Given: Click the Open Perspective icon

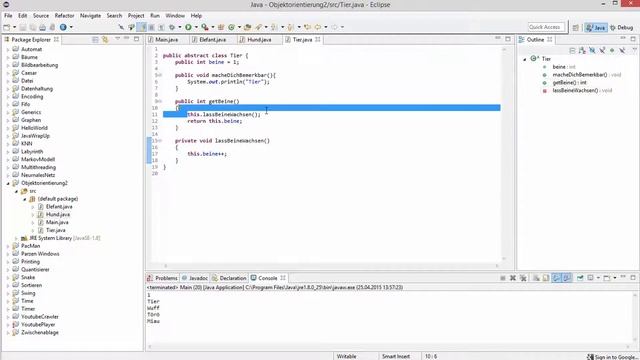Looking at the screenshot, I should tap(576, 27).
